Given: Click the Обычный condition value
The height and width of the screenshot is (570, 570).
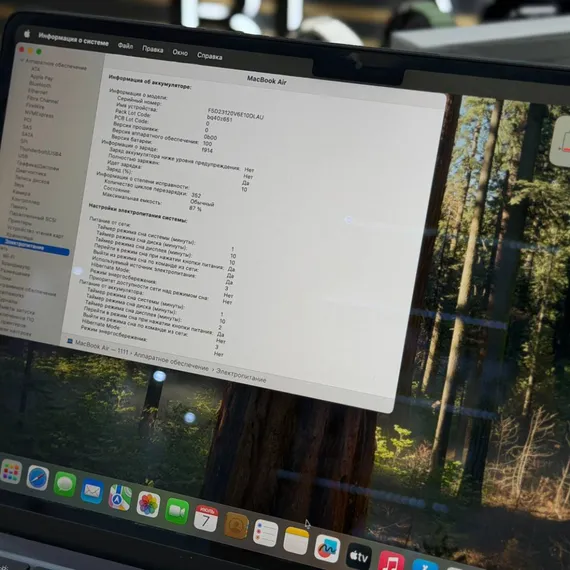Looking at the screenshot, I should pyautogui.click(x=202, y=203).
